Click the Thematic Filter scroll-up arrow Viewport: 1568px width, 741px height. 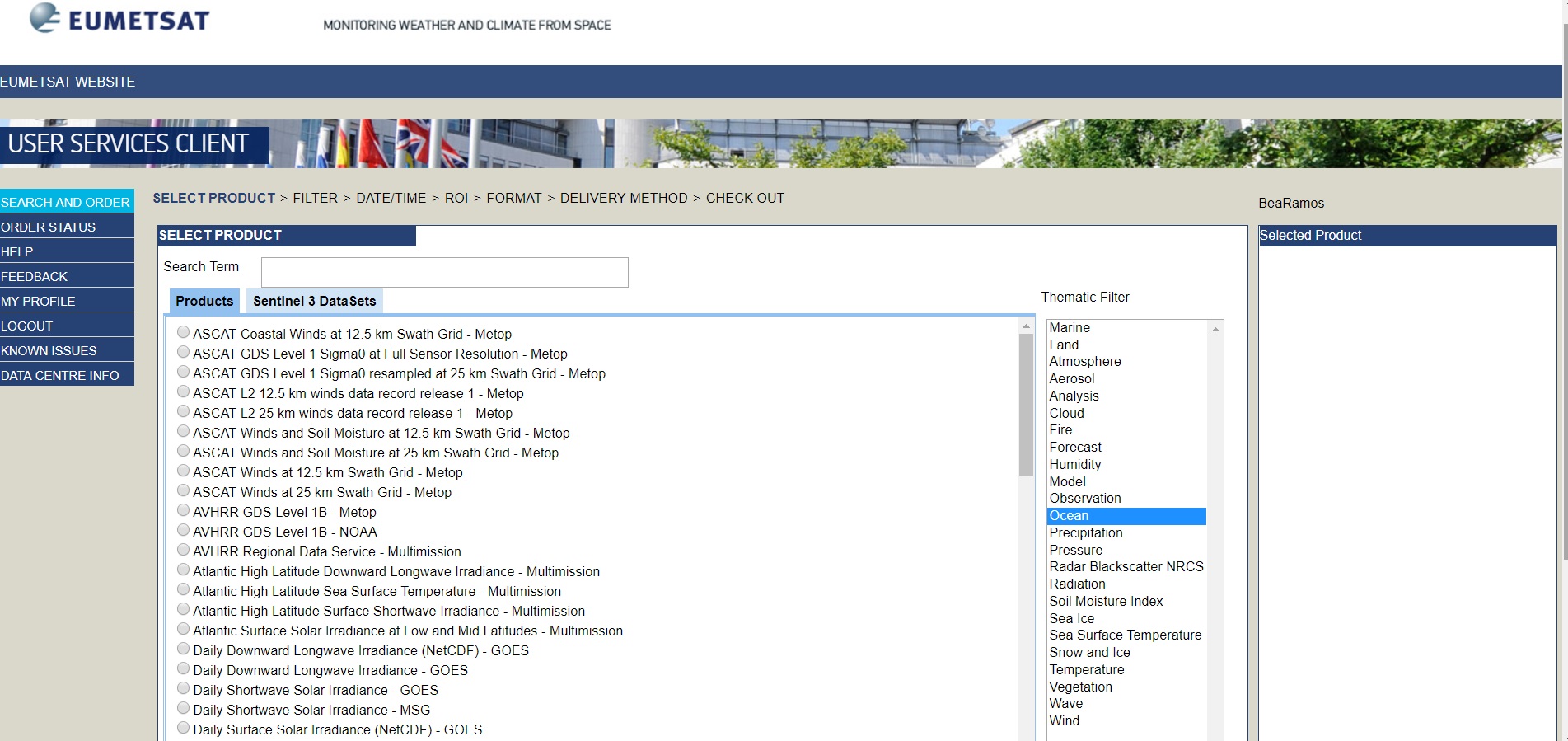(x=1215, y=329)
